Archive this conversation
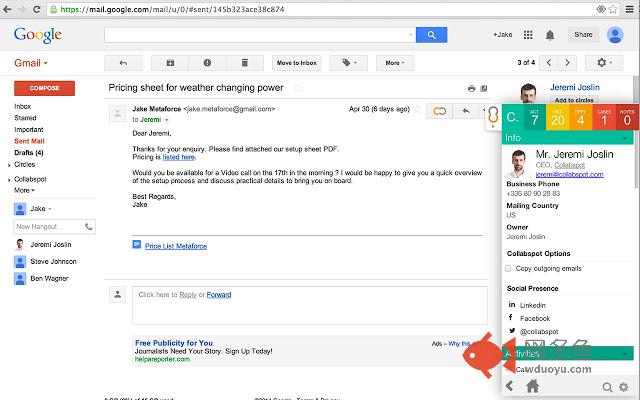 tap(170, 63)
